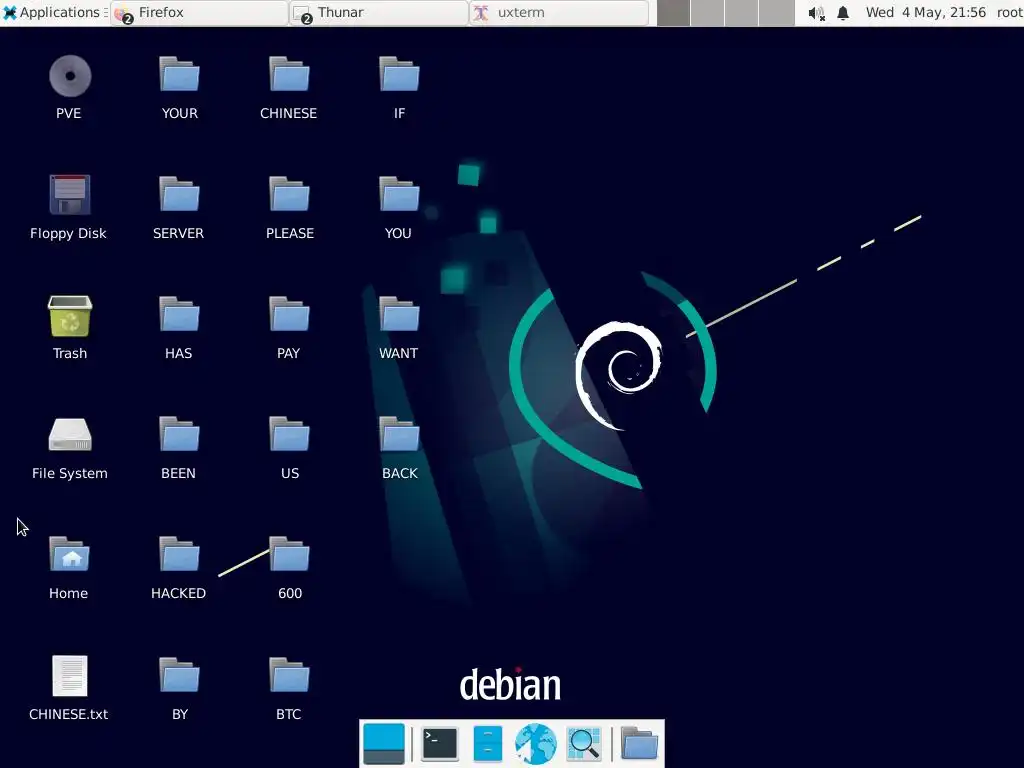Select the IF folder
The width and height of the screenshot is (1024, 768).
coord(399,74)
